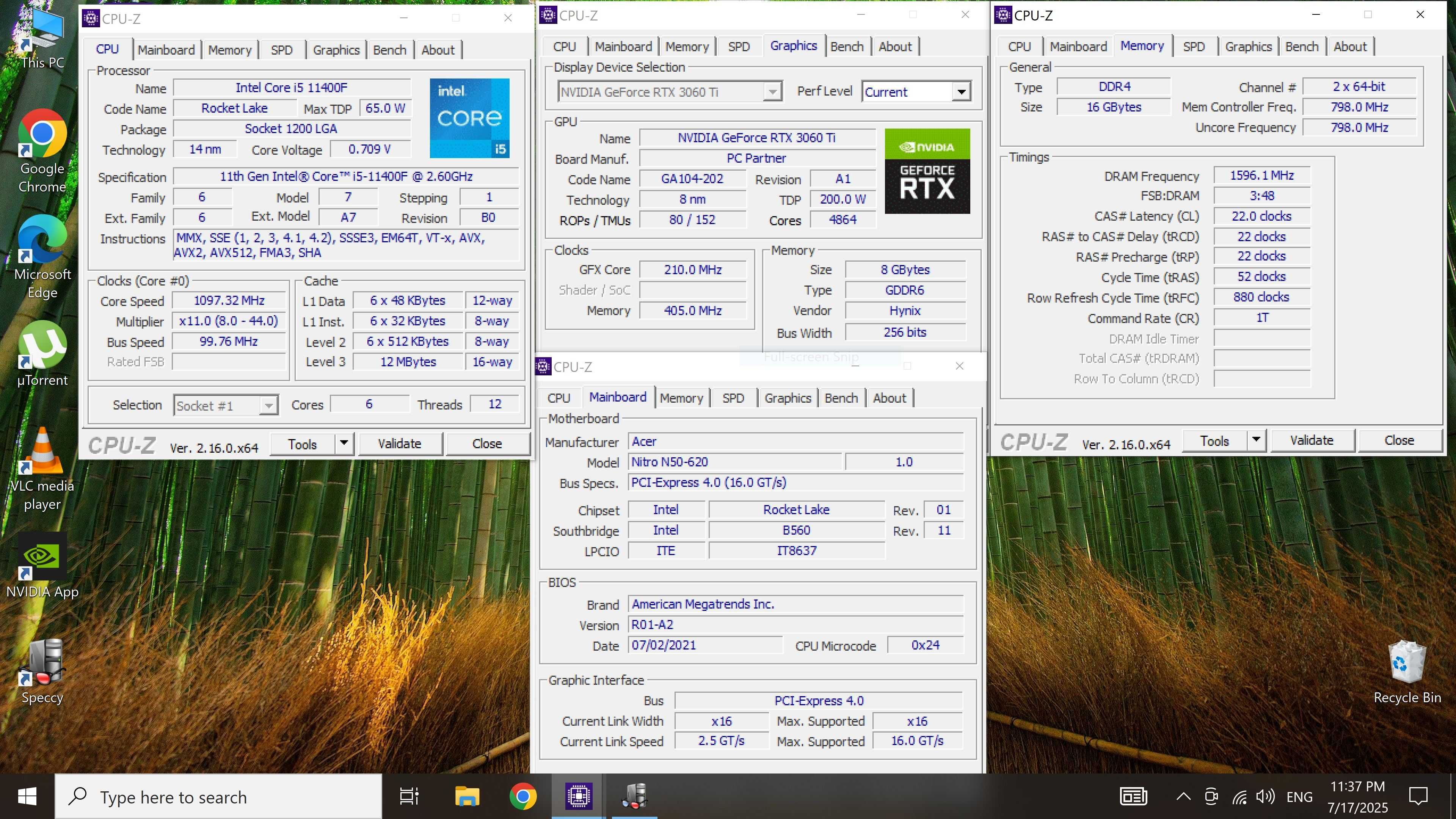Screen dimensions: 1456x819
Task: Click CPU-Z title icon in Mainboard window
Action: [x=543, y=366]
